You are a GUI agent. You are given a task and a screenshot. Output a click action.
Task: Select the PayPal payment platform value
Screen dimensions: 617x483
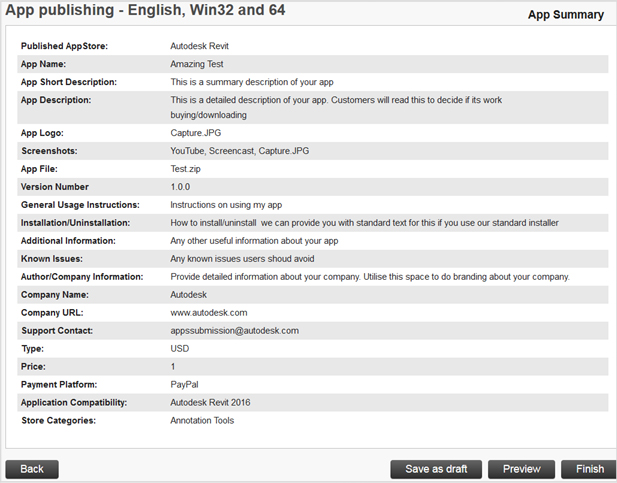point(185,385)
